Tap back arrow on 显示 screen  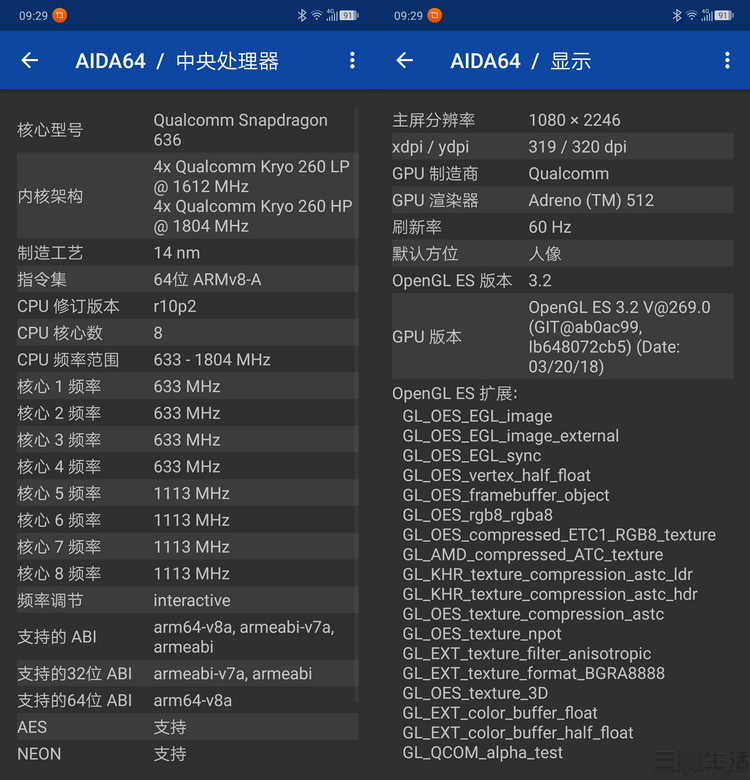[404, 61]
